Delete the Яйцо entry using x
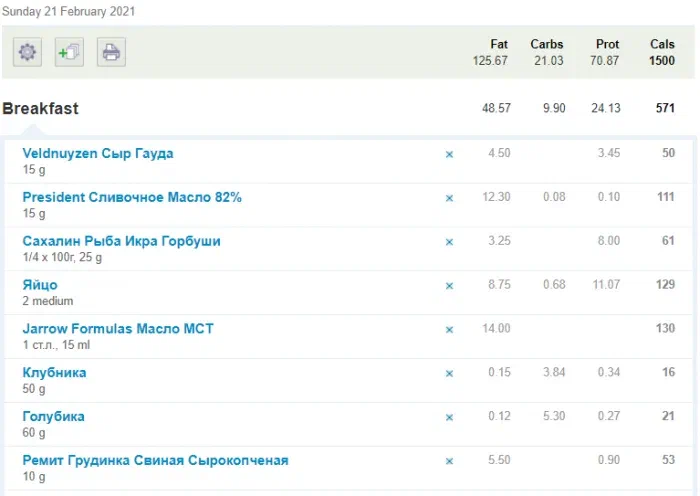 (x=449, y=286)
